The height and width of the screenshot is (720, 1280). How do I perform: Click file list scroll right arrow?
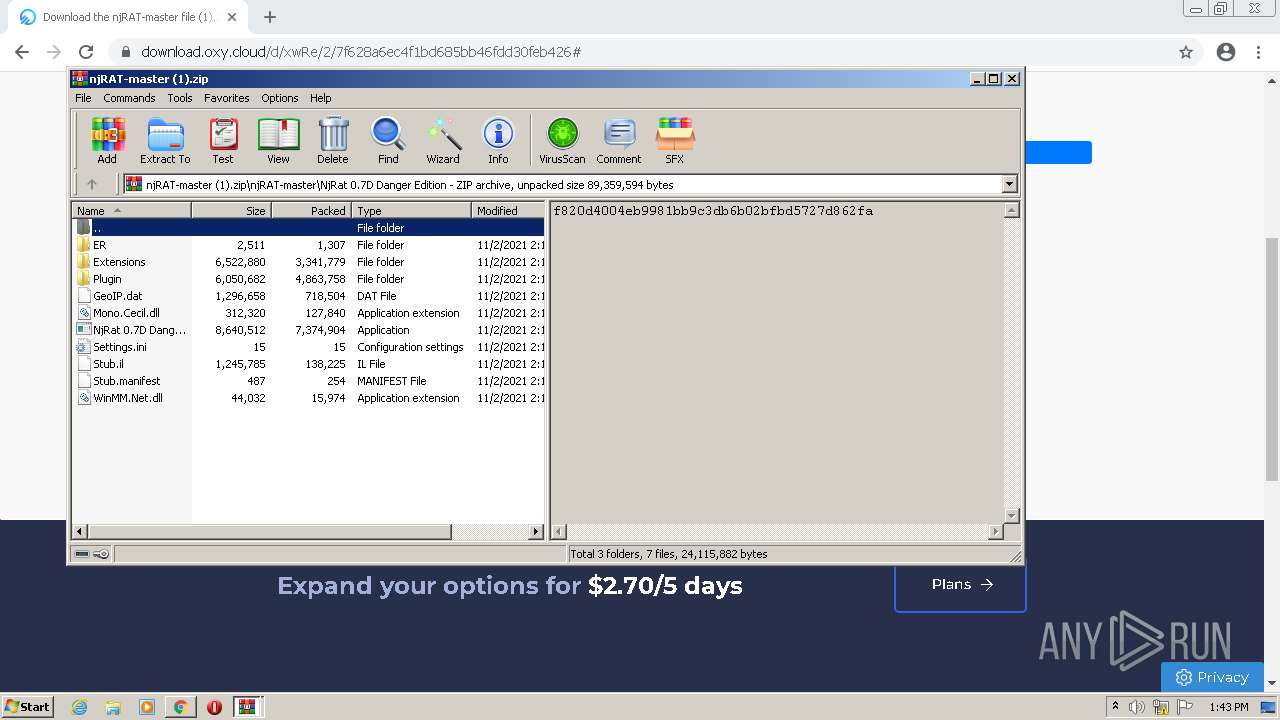[x=536, y=532]
